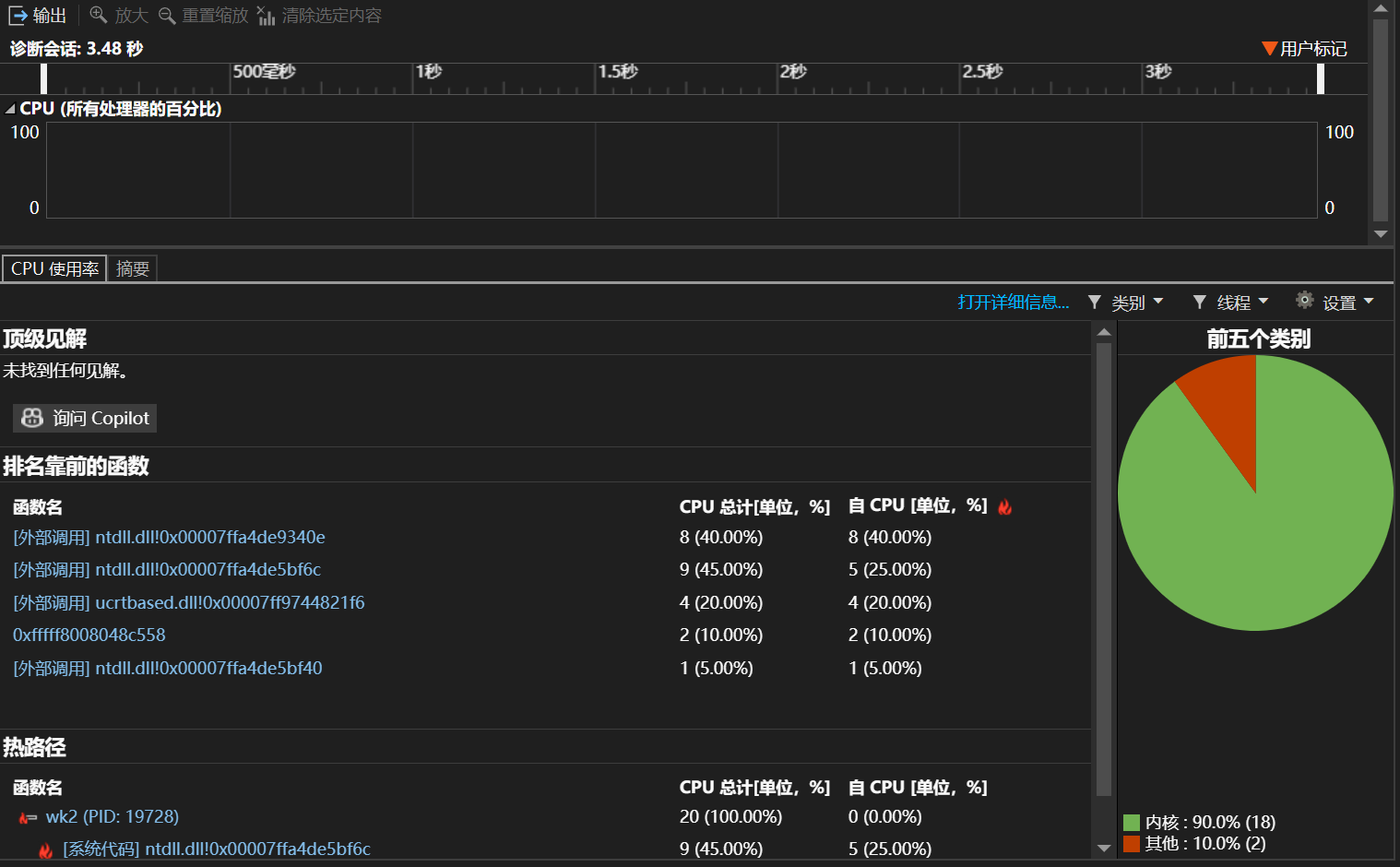Screen dimensions: 1400x867
Task: Click the settings gear icon
Action: coord(1304,300)
